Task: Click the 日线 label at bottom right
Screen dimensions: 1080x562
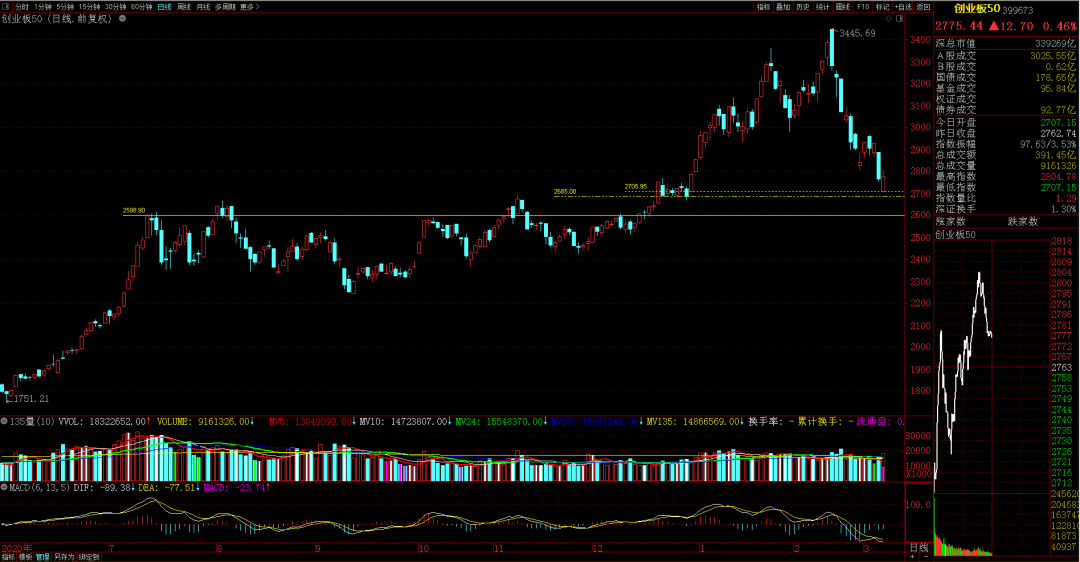Action: point(919,548)
